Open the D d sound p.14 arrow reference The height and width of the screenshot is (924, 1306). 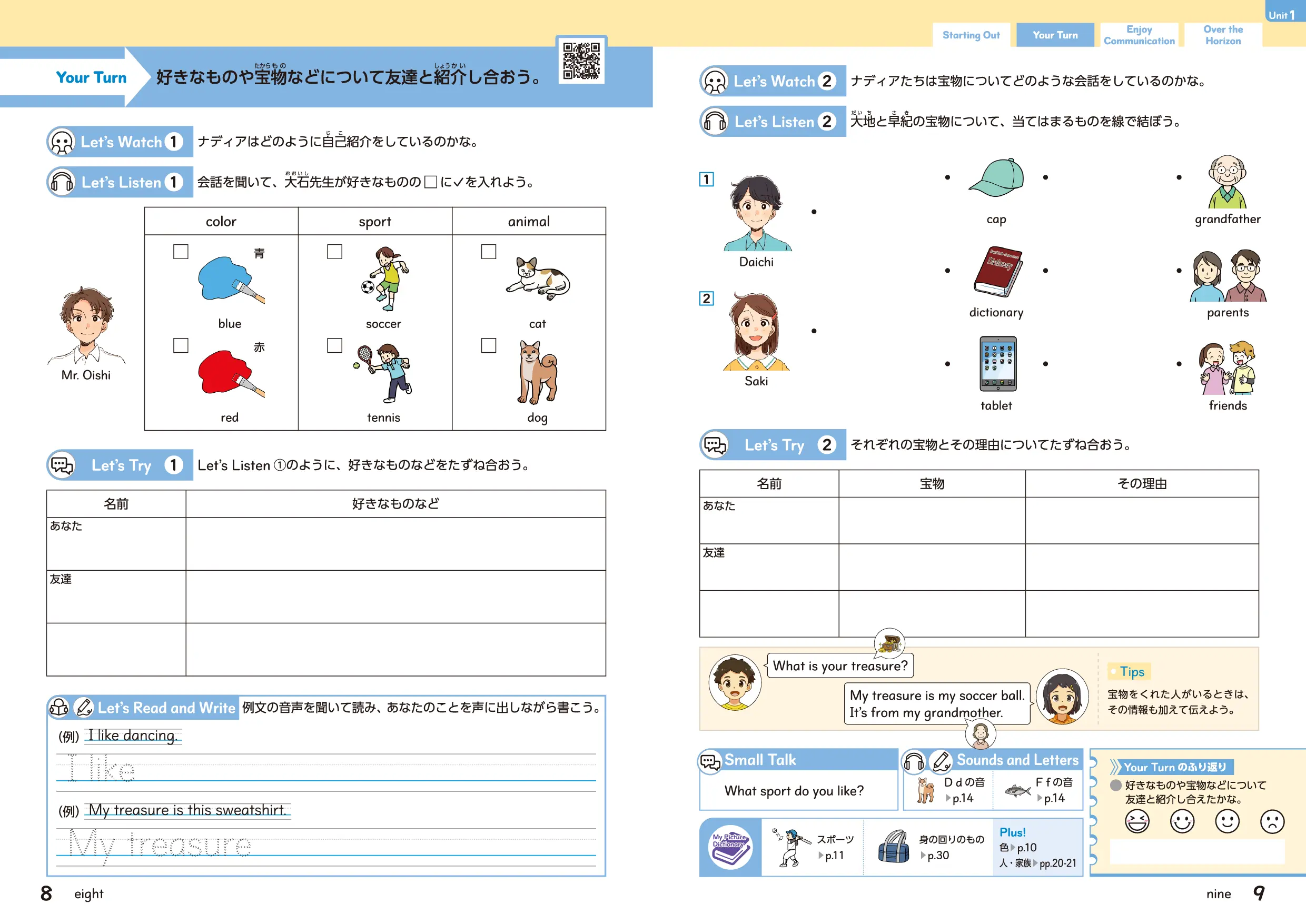click(959, 798)
